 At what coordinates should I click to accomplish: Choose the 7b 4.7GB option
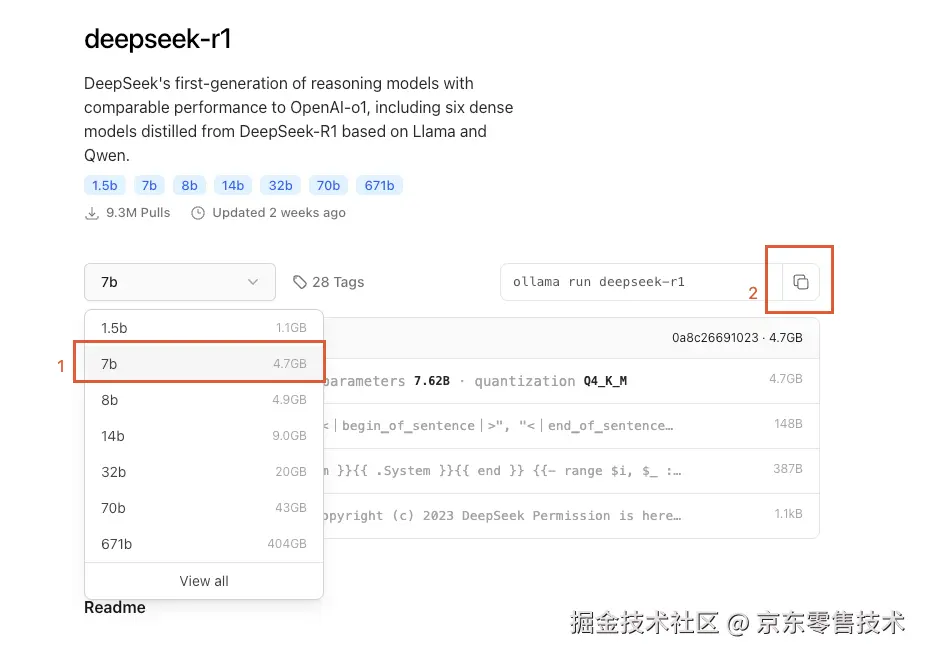pyautogui.click(x=204, y=363)
